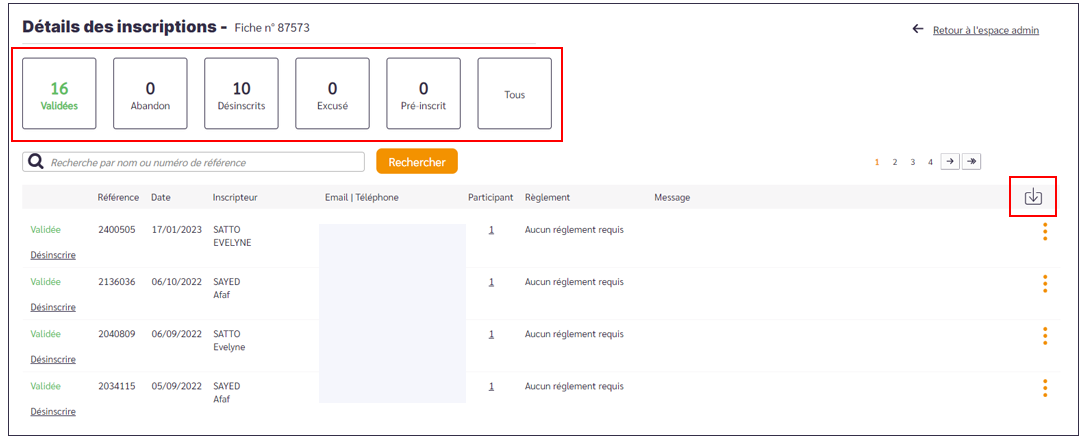Click the back arrow near admin link
The image size is (1090, 443).
tap(918, 29)
